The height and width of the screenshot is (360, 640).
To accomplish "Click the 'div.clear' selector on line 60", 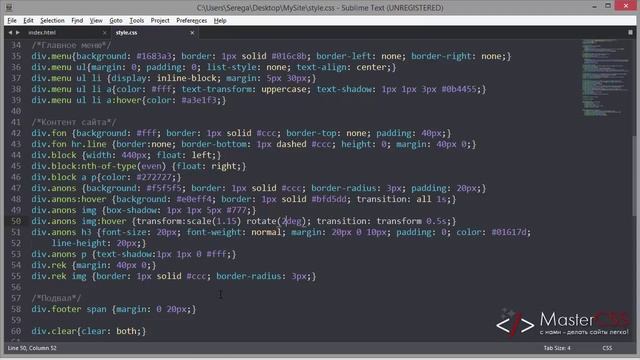I will pyautogui.click(x=54, y=331).
